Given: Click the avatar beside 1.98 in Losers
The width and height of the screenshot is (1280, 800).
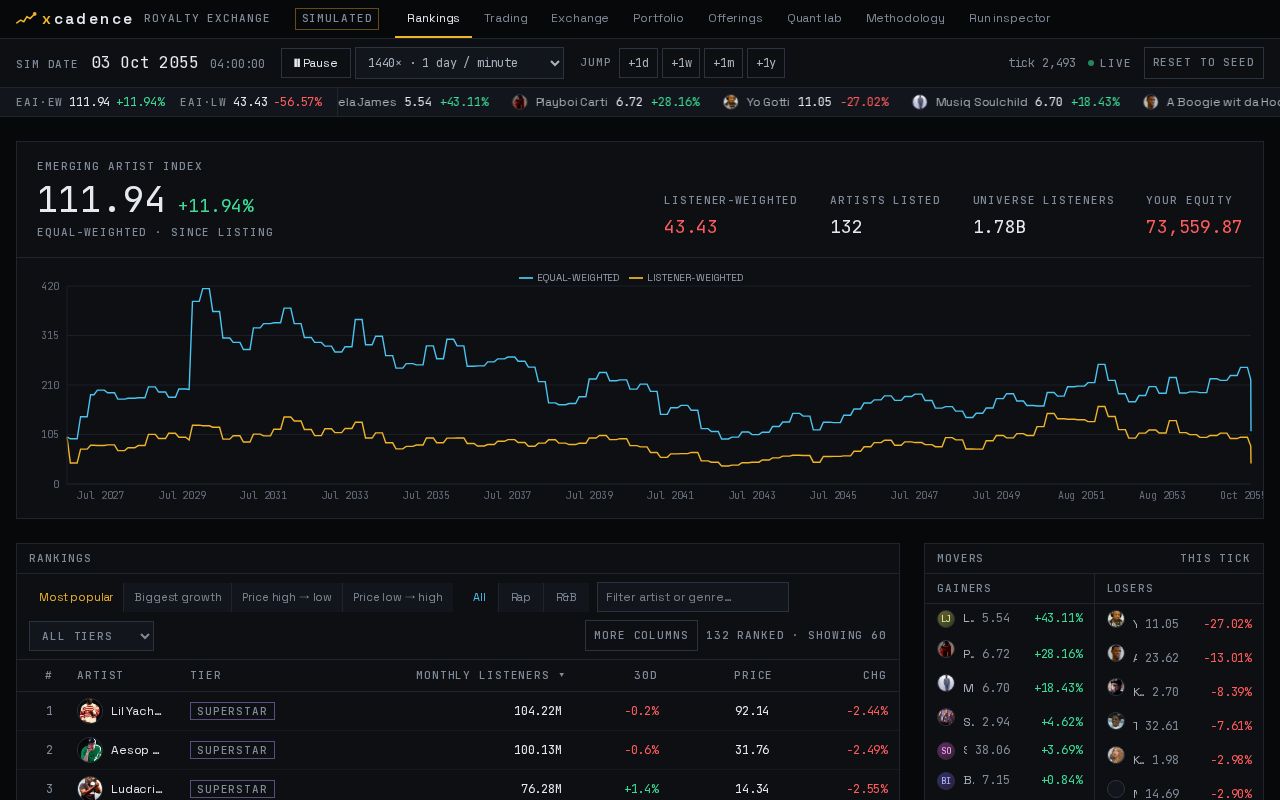Looking at the screenshot, I should pos(1116,756).
